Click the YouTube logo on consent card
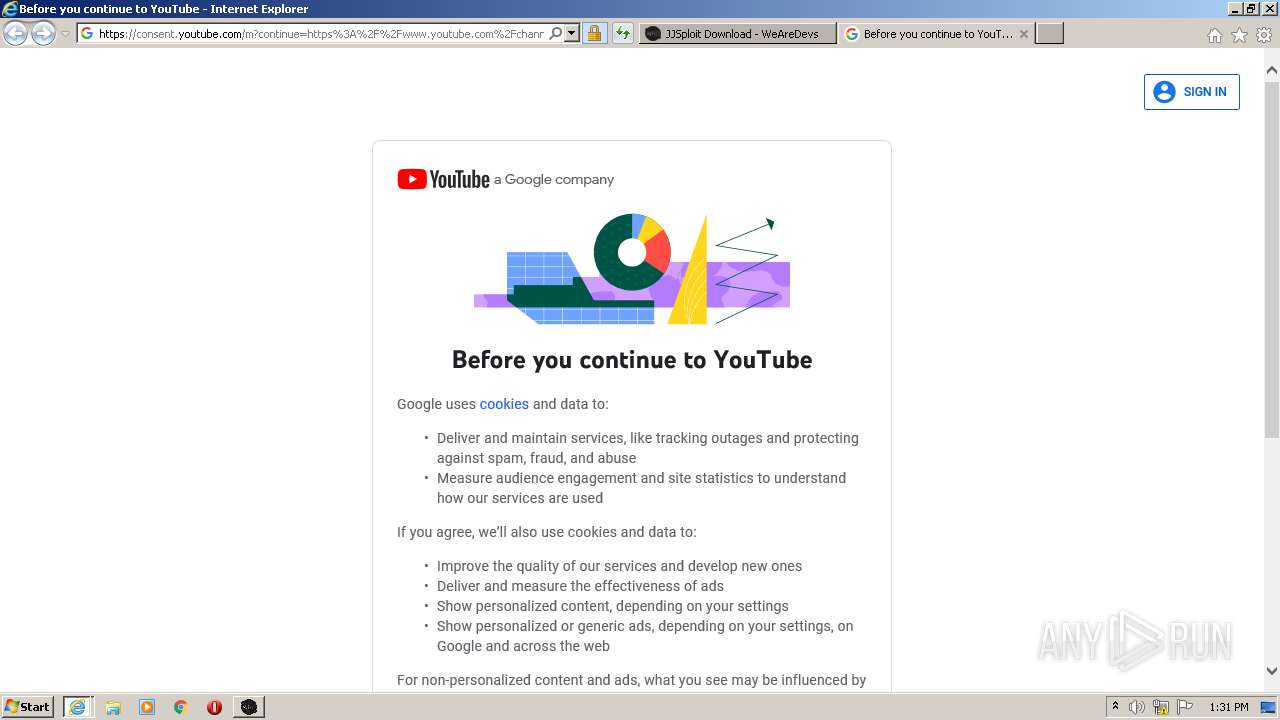The image size is (1280, 720). coord(443,179)
